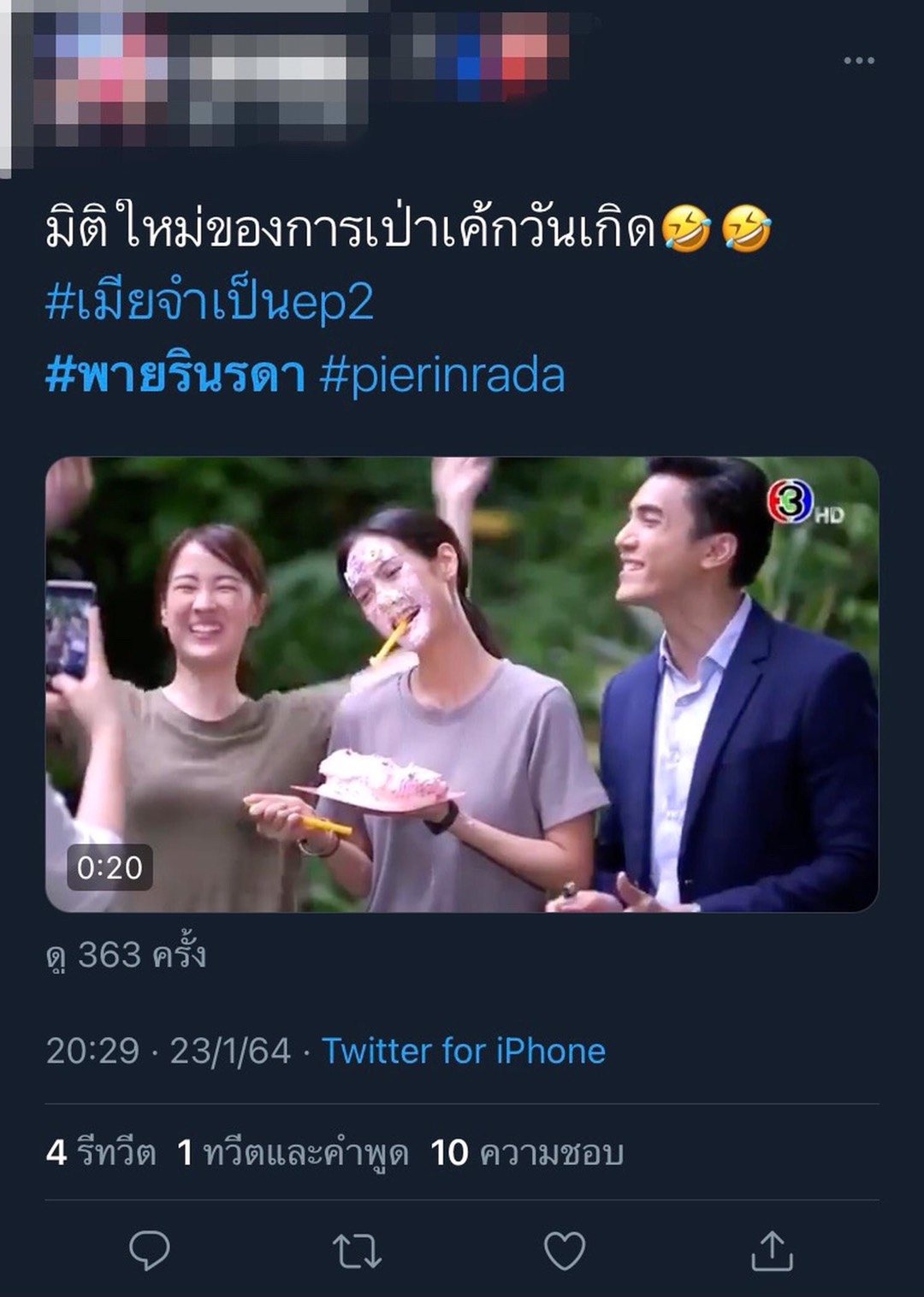Open the three-dot more options menu
This screenshot has height=1297, width=924.
click(x=858, y=60)
